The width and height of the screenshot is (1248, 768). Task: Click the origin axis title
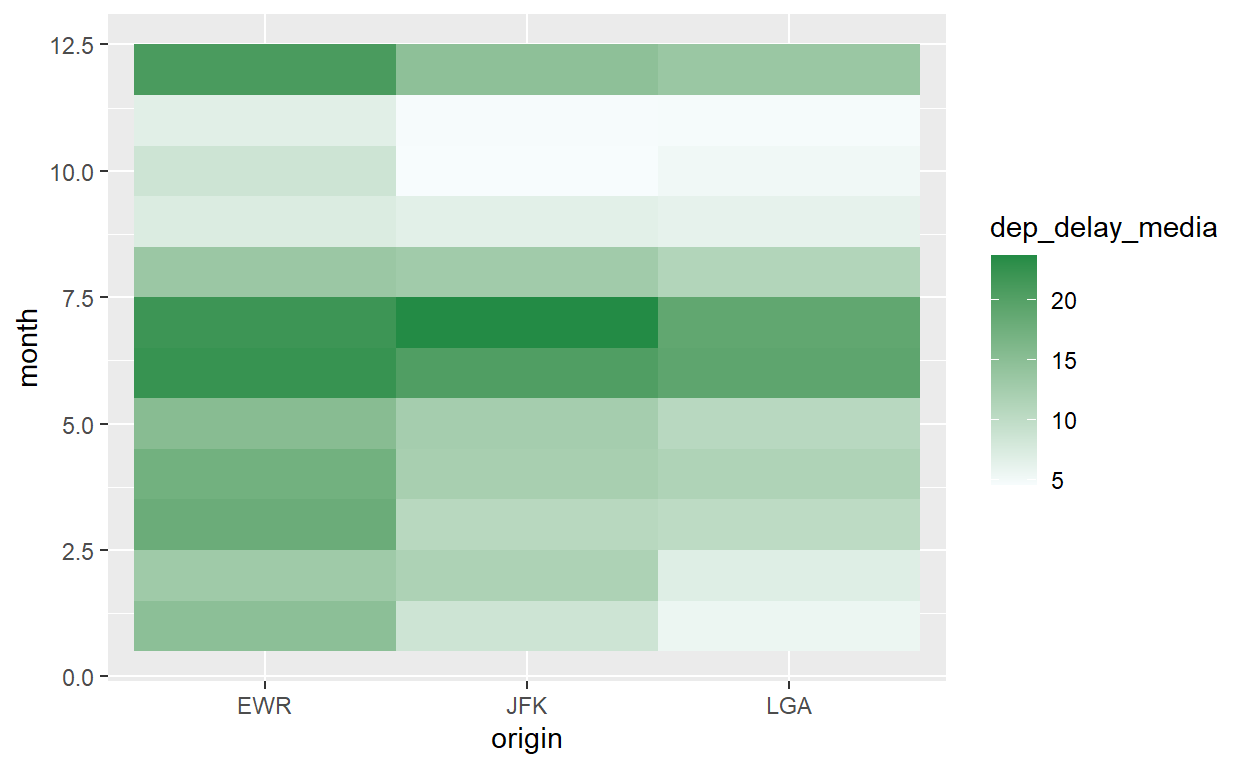click(527, 740)
